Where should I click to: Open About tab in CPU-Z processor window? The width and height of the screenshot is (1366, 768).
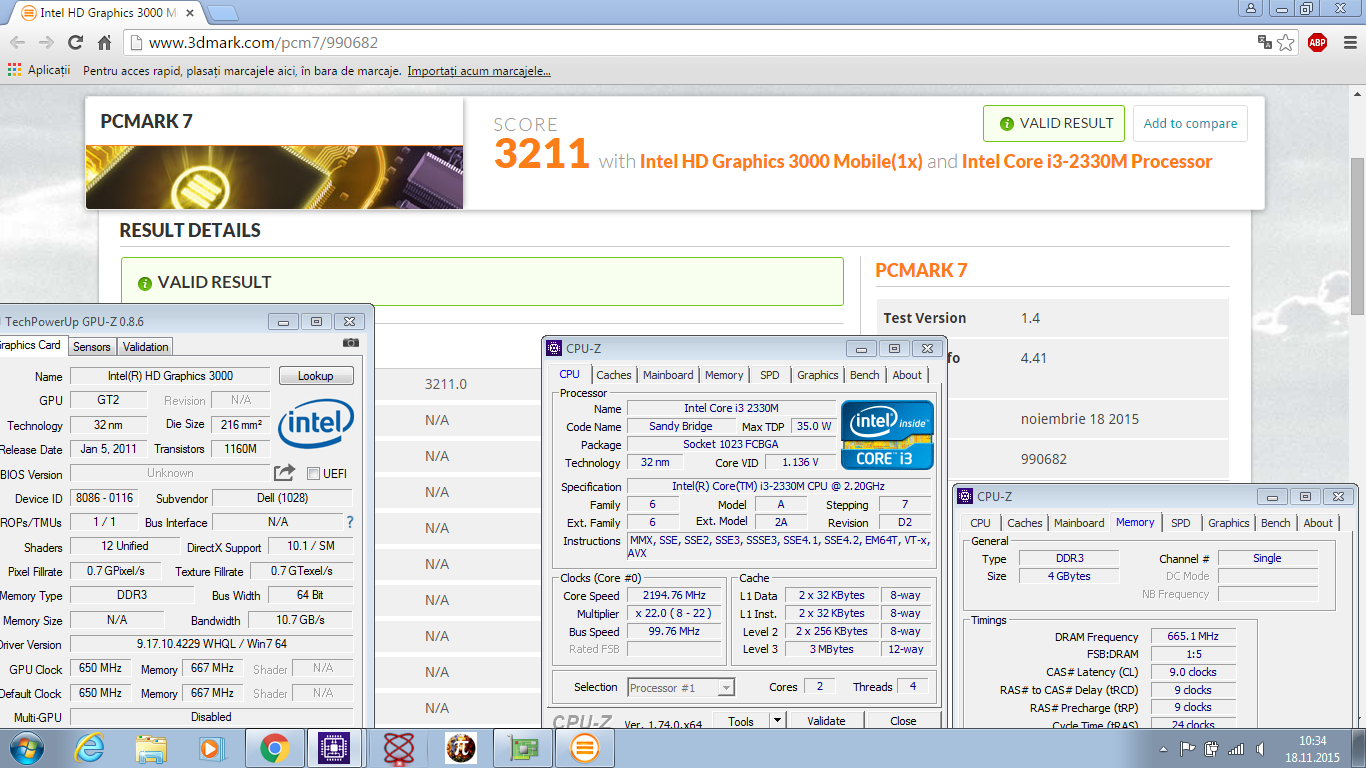pos(907,375)
